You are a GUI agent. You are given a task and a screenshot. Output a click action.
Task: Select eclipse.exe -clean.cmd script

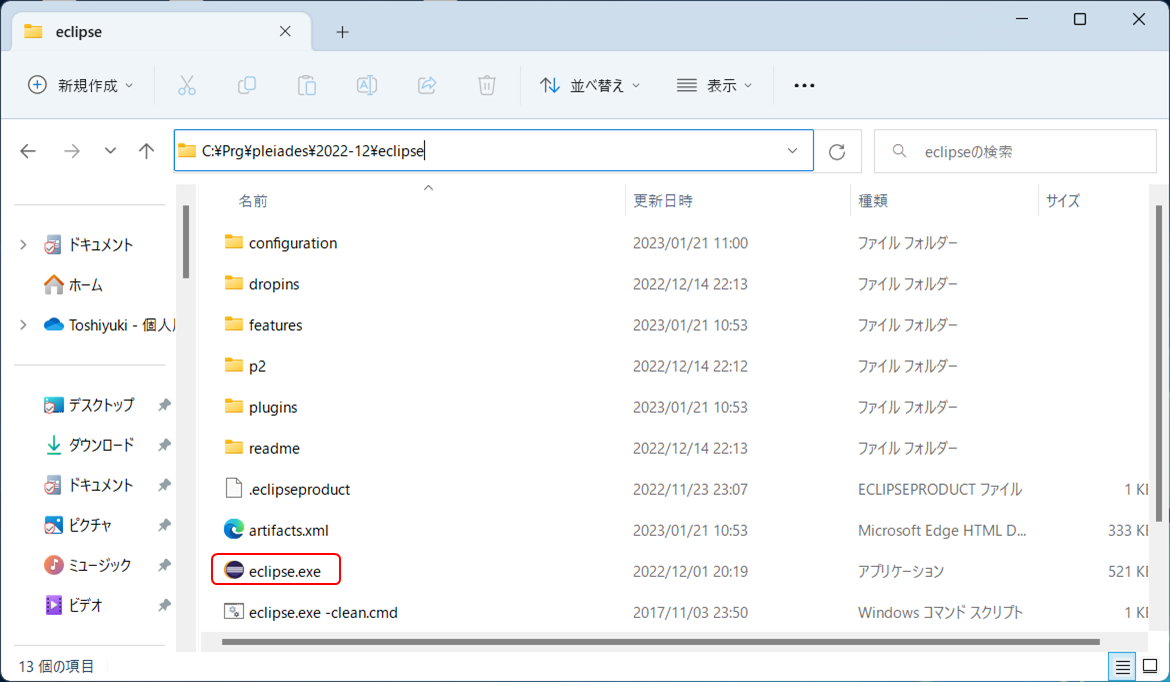pos(310,613)
